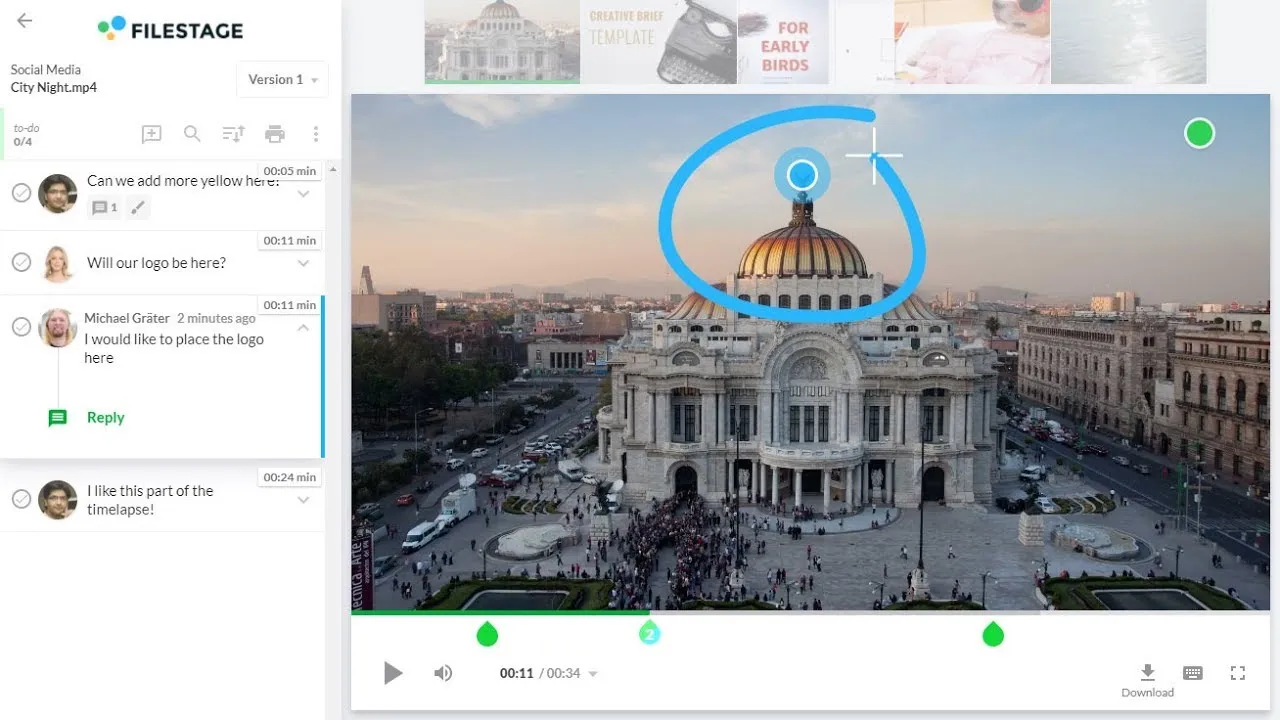Select the 'For Early Birds' file thumbnail

(784, 42)
